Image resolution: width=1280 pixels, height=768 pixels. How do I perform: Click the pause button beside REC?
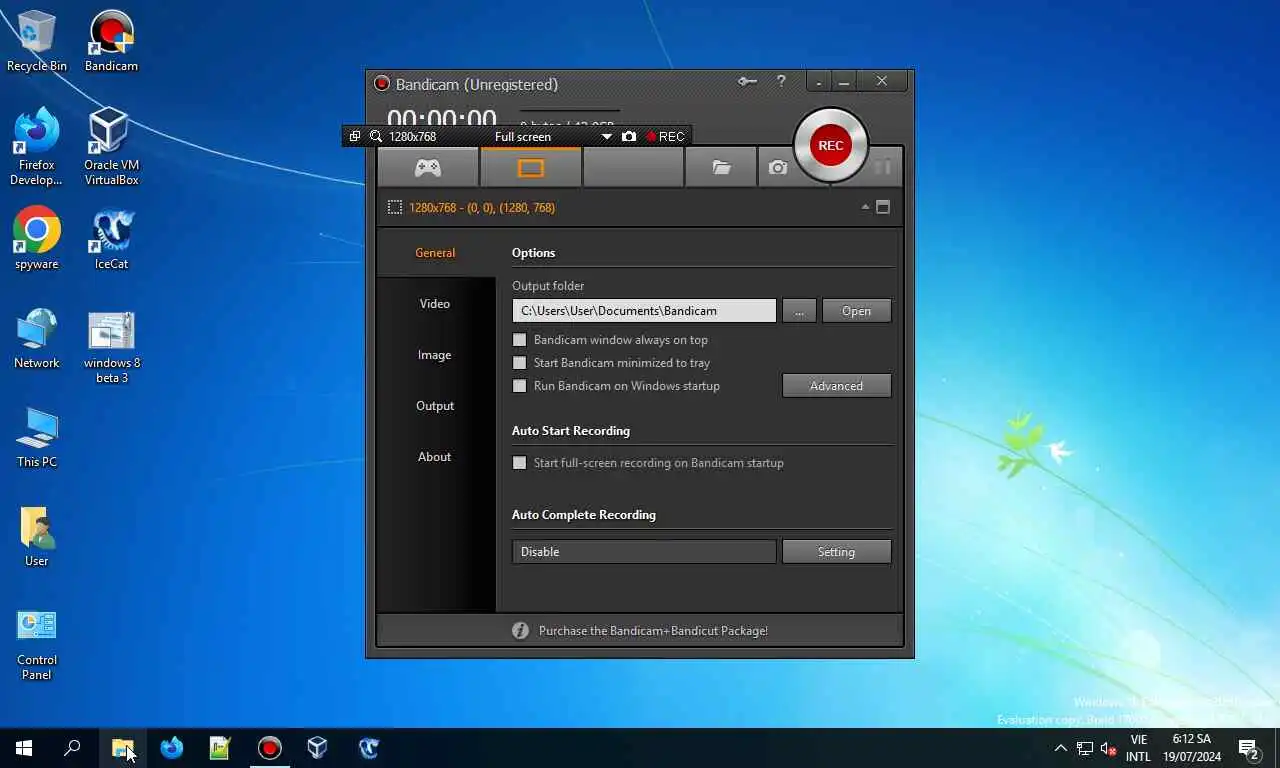pyautogui.click(x=882, y=167)
